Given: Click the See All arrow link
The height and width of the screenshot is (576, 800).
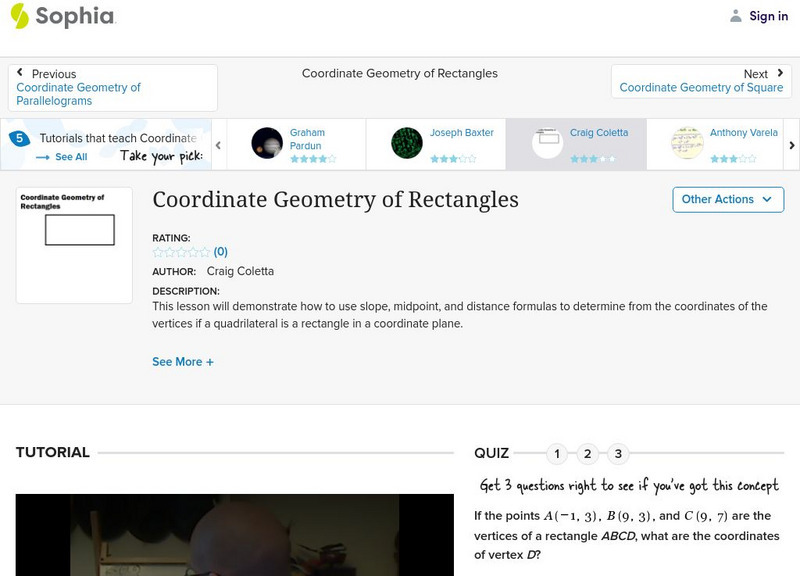Looking at the screenshot, I should tap(62, 157).
